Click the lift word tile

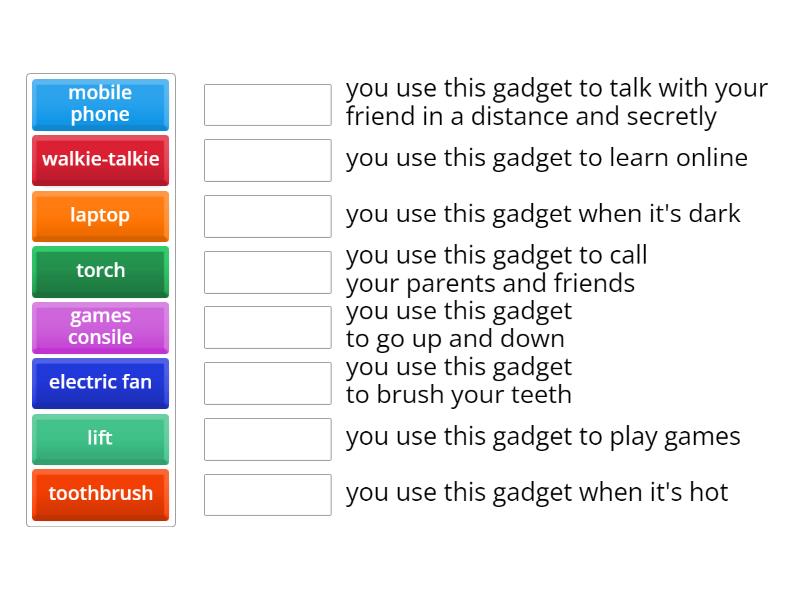pos(100,439)
